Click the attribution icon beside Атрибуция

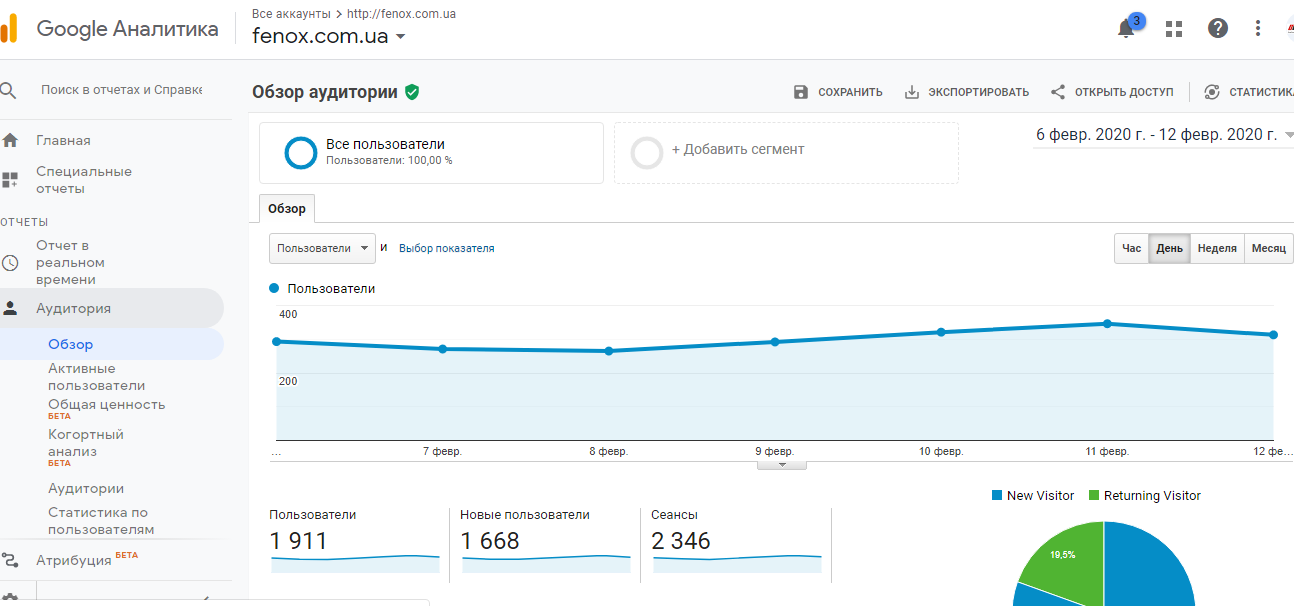[x=10, y=560]
